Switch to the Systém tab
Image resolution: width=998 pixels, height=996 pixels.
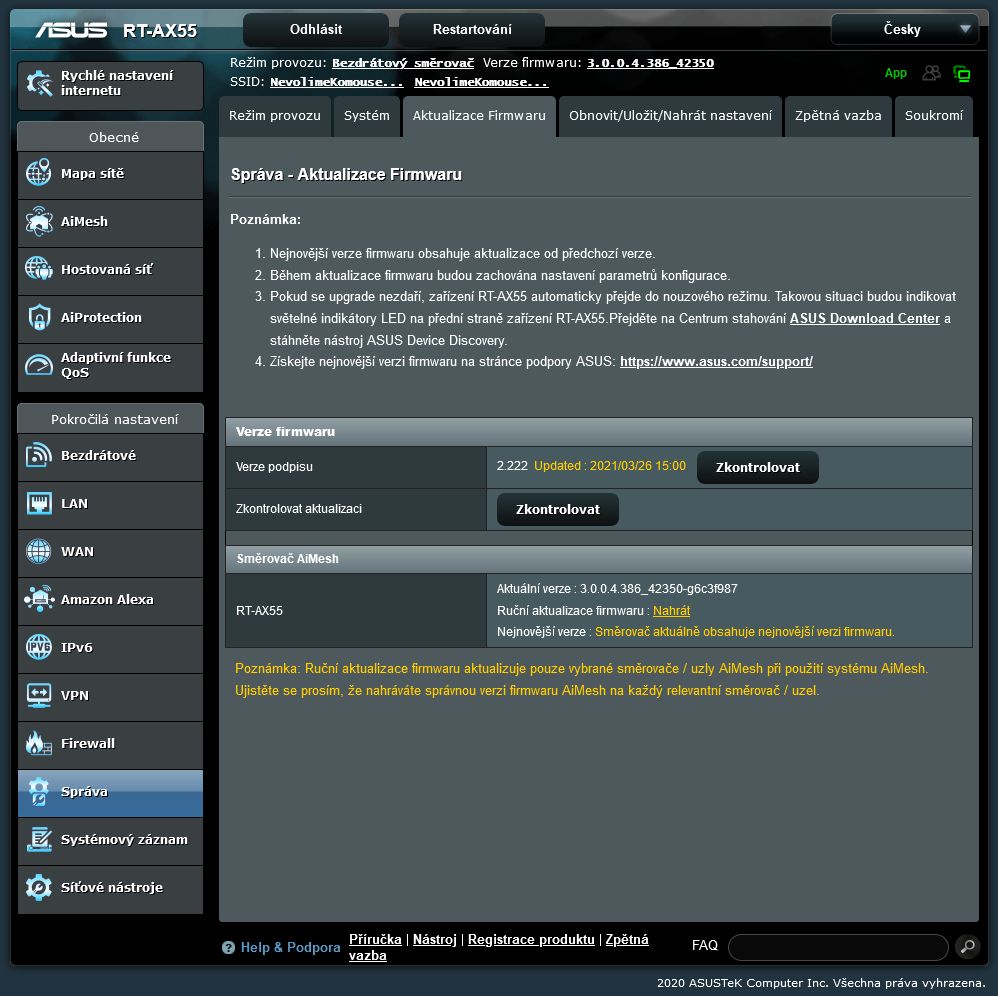(366, 116)
